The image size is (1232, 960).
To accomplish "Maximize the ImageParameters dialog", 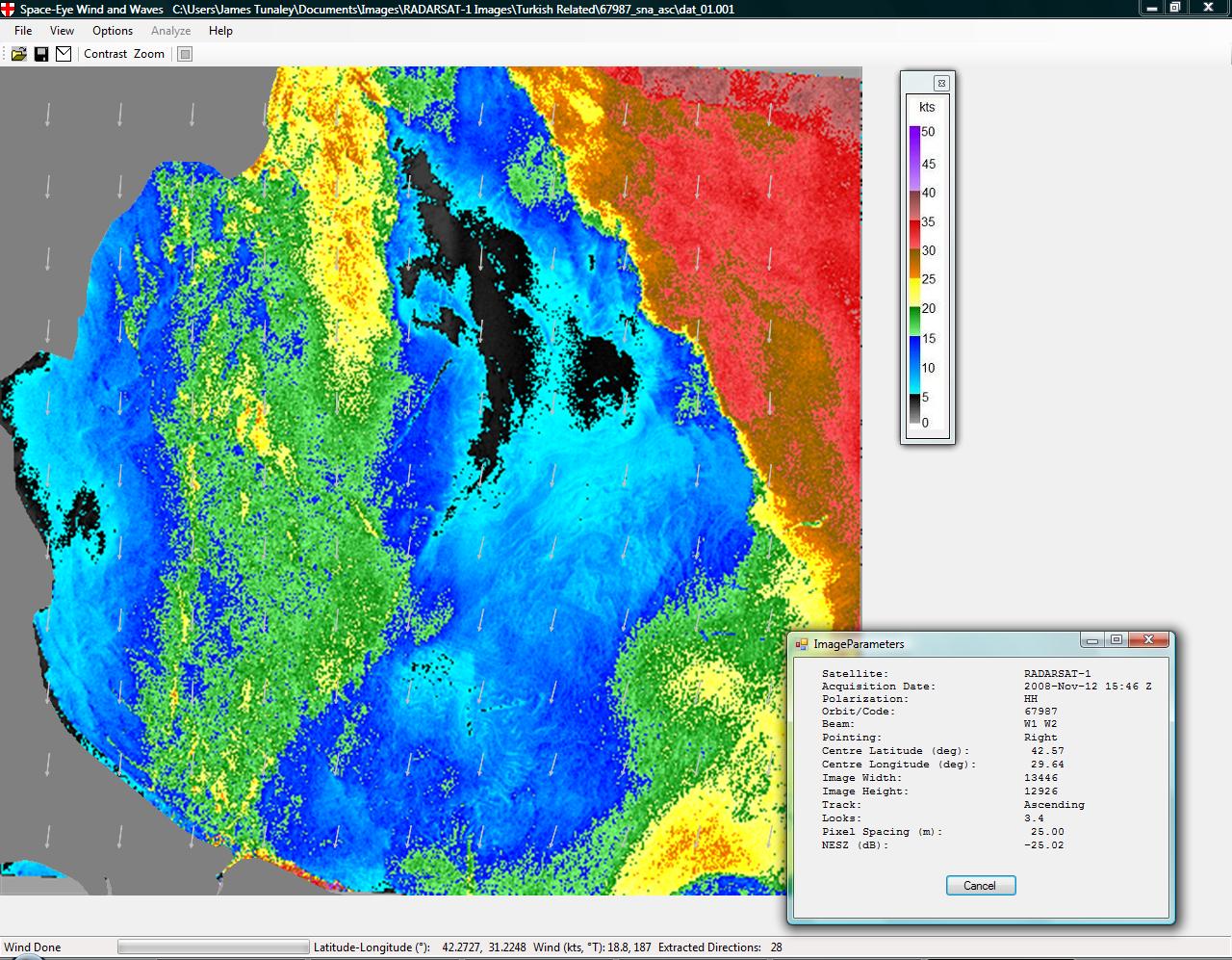I will point(1116,640).
